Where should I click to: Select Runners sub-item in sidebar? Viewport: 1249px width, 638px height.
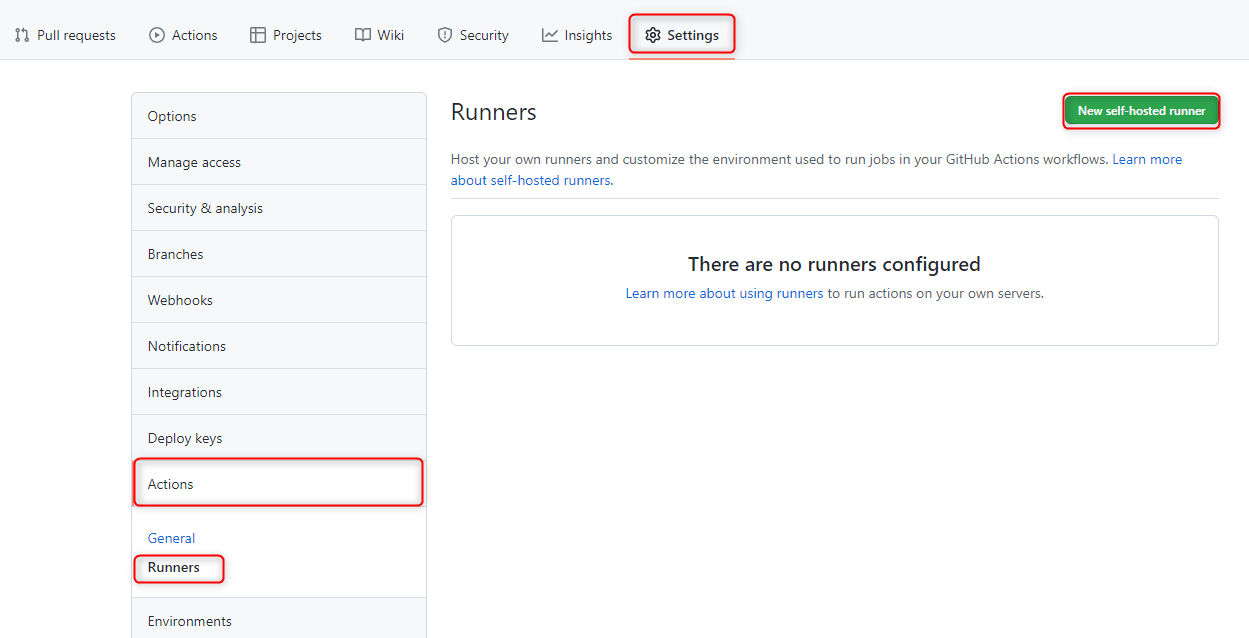(174, 567)
